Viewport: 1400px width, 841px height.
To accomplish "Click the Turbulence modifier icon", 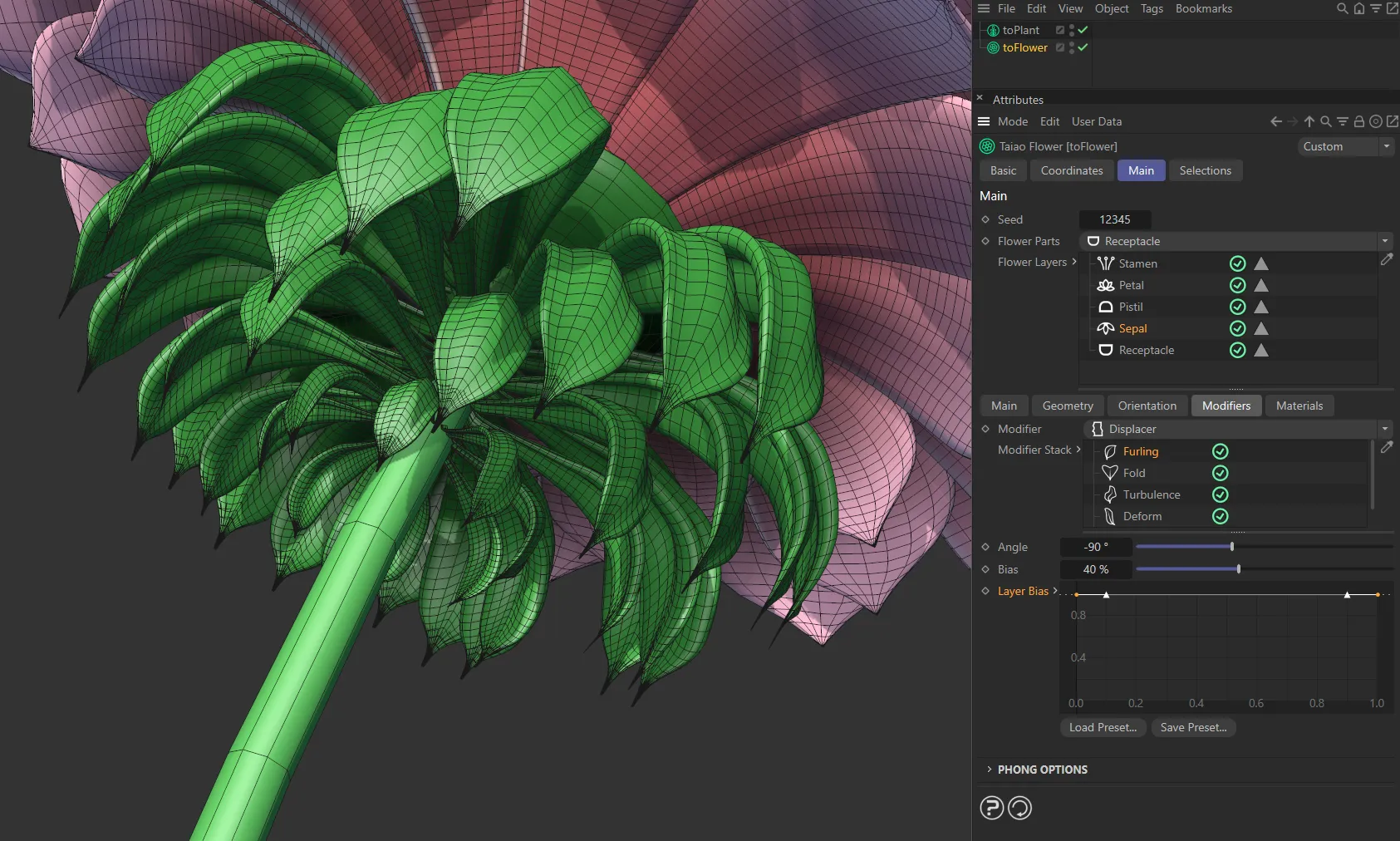I will point(1111,494).
